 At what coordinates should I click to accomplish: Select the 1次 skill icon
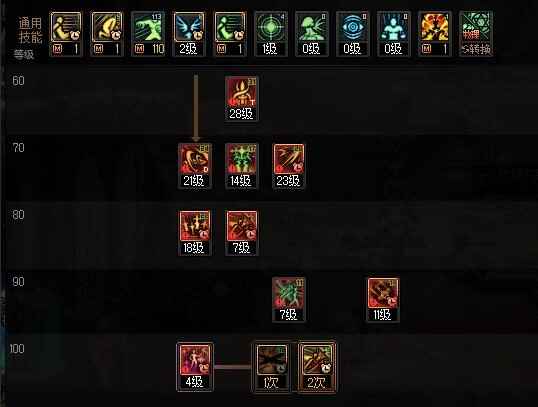click(272, 367)
